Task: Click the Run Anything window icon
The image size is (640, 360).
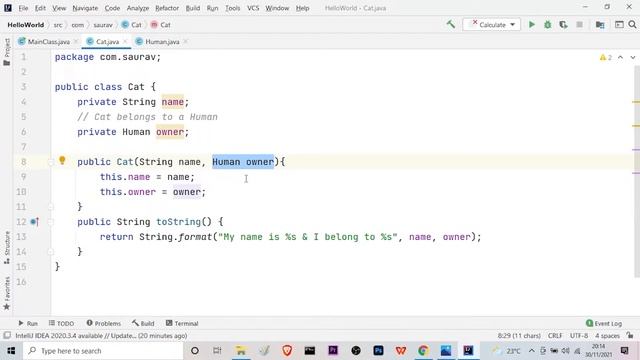Action: pyautogui.click(x=619, y=24)
